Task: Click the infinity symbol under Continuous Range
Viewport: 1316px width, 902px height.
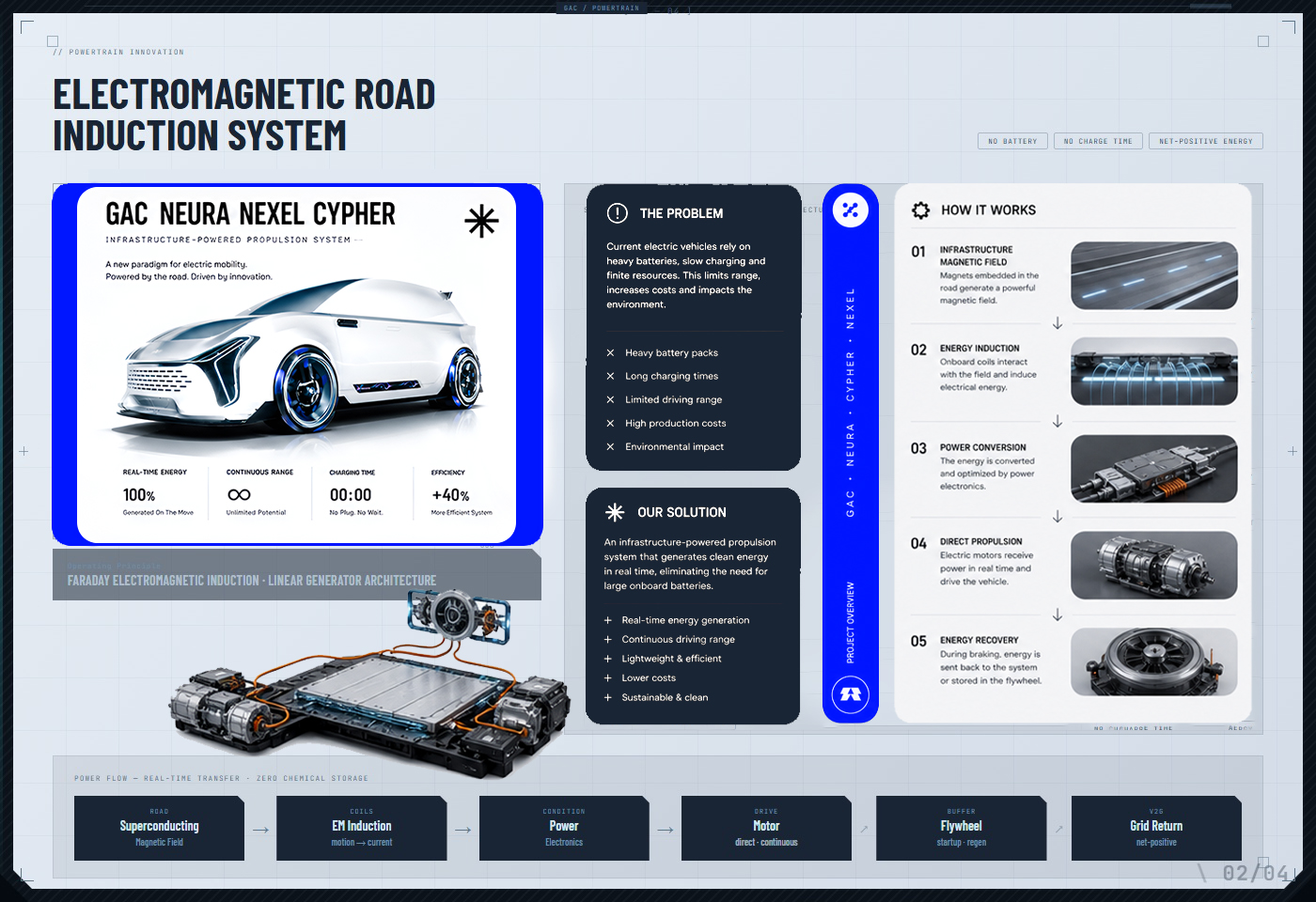Action: pos(239,495)
